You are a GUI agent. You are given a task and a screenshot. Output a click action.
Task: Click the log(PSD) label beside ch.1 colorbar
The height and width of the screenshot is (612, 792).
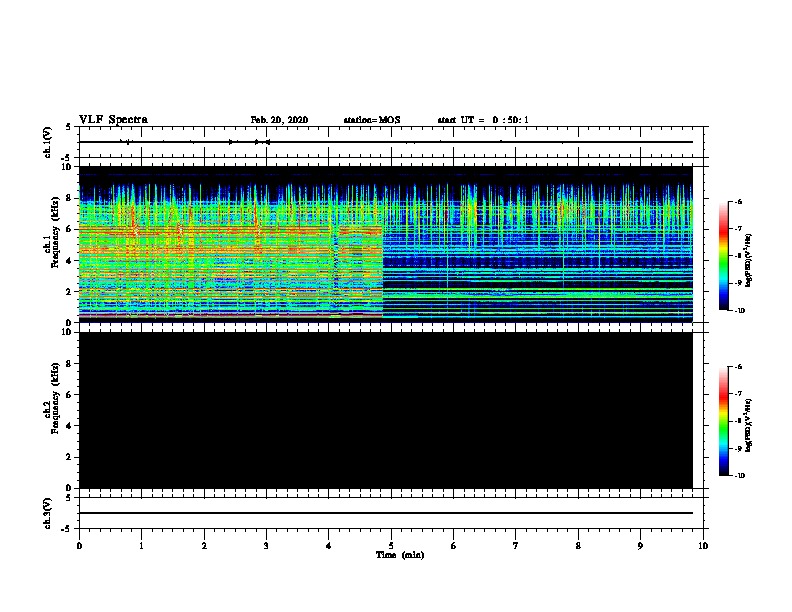pos(748,260)
